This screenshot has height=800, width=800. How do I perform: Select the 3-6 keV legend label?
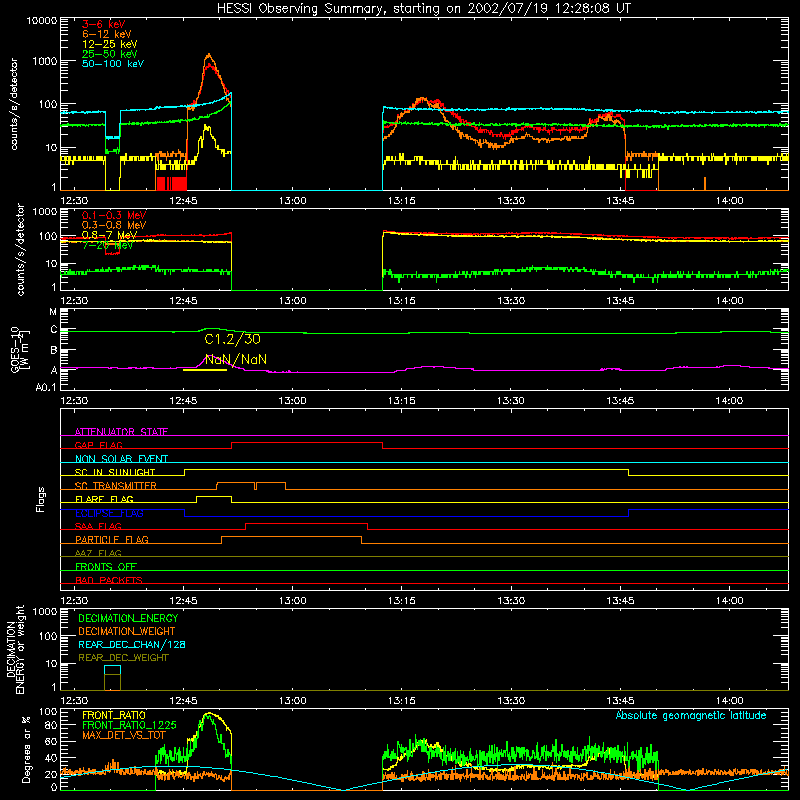(104, 24)
